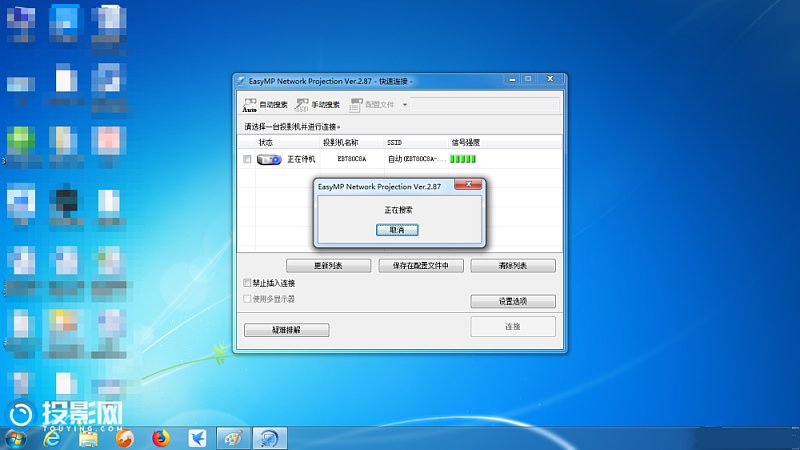
Task: Click the projector icon in the list row
Action: (x=268, y=159)
